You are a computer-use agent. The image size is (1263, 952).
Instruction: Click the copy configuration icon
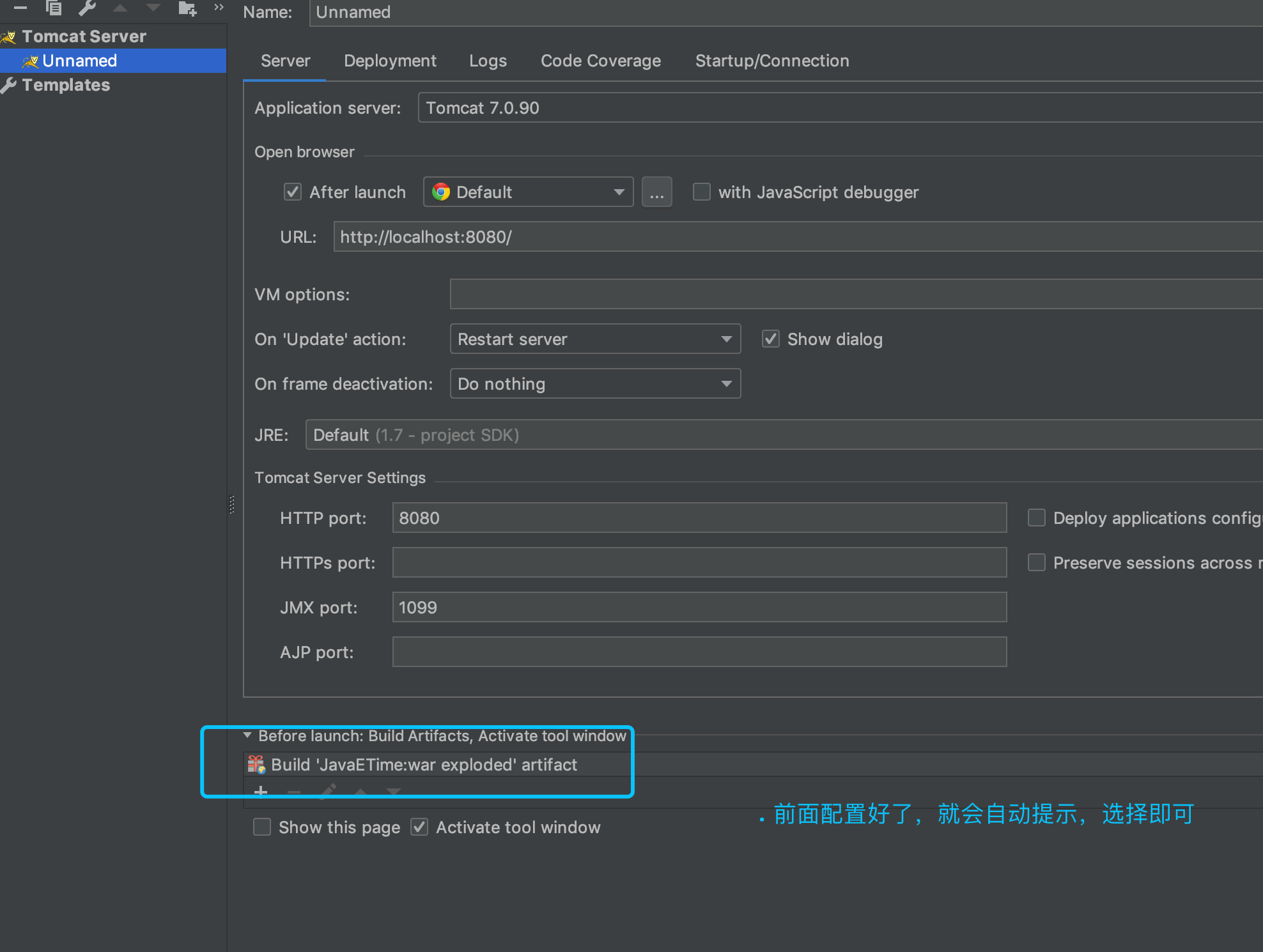pyautogui.click(x=54, y=8)
